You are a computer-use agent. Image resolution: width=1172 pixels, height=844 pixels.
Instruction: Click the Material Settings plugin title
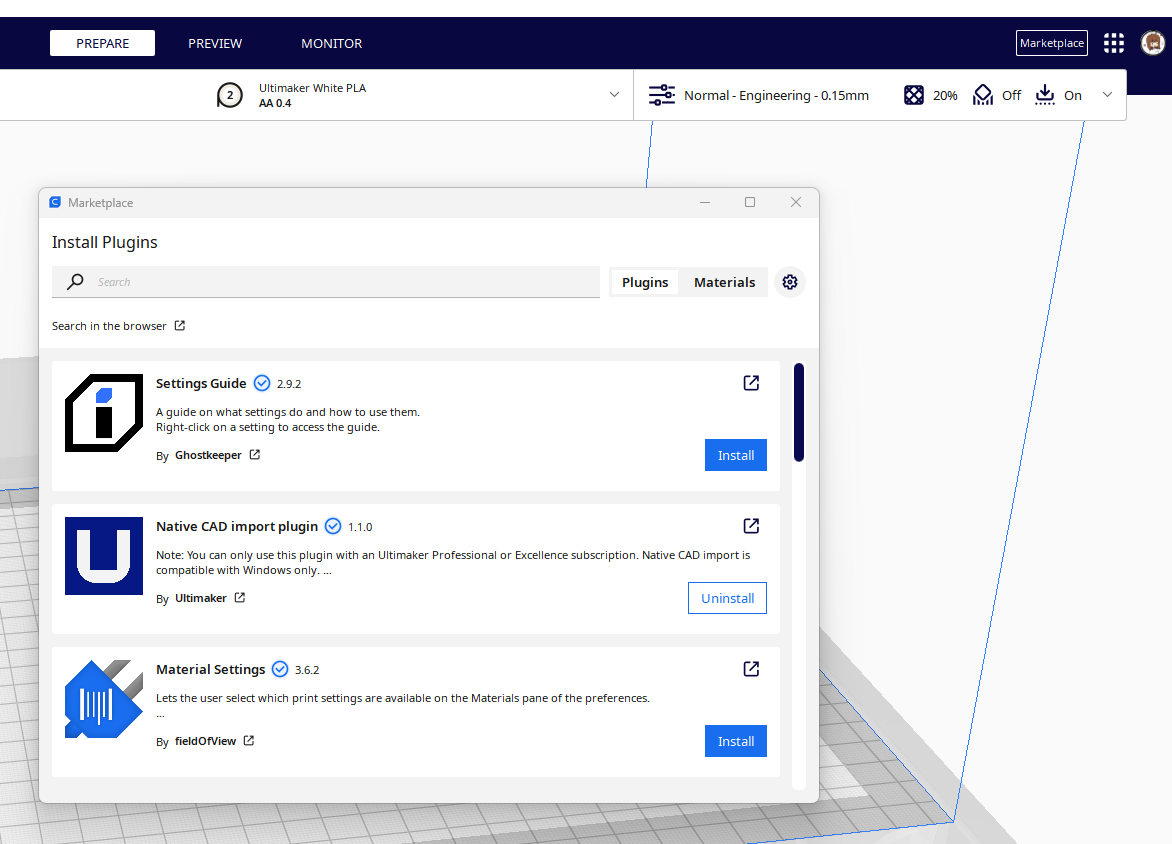coord(211,669)
